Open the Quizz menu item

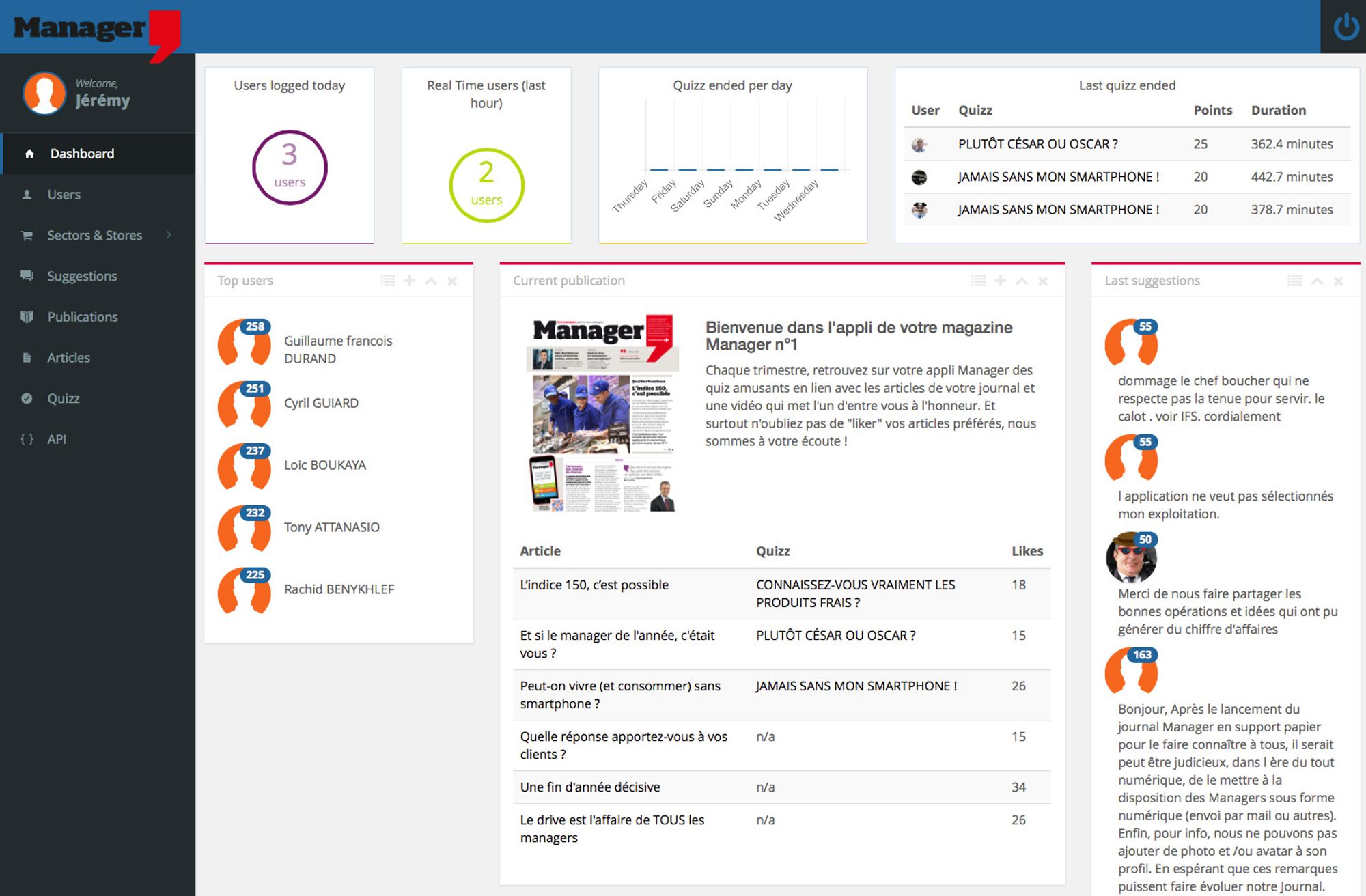tap(98, 398)
